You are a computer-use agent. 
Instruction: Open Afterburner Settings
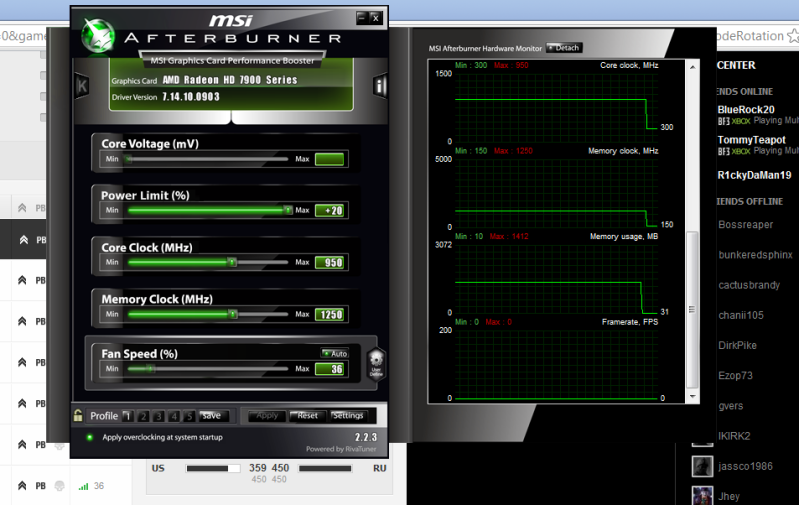[x=348, y=416]
